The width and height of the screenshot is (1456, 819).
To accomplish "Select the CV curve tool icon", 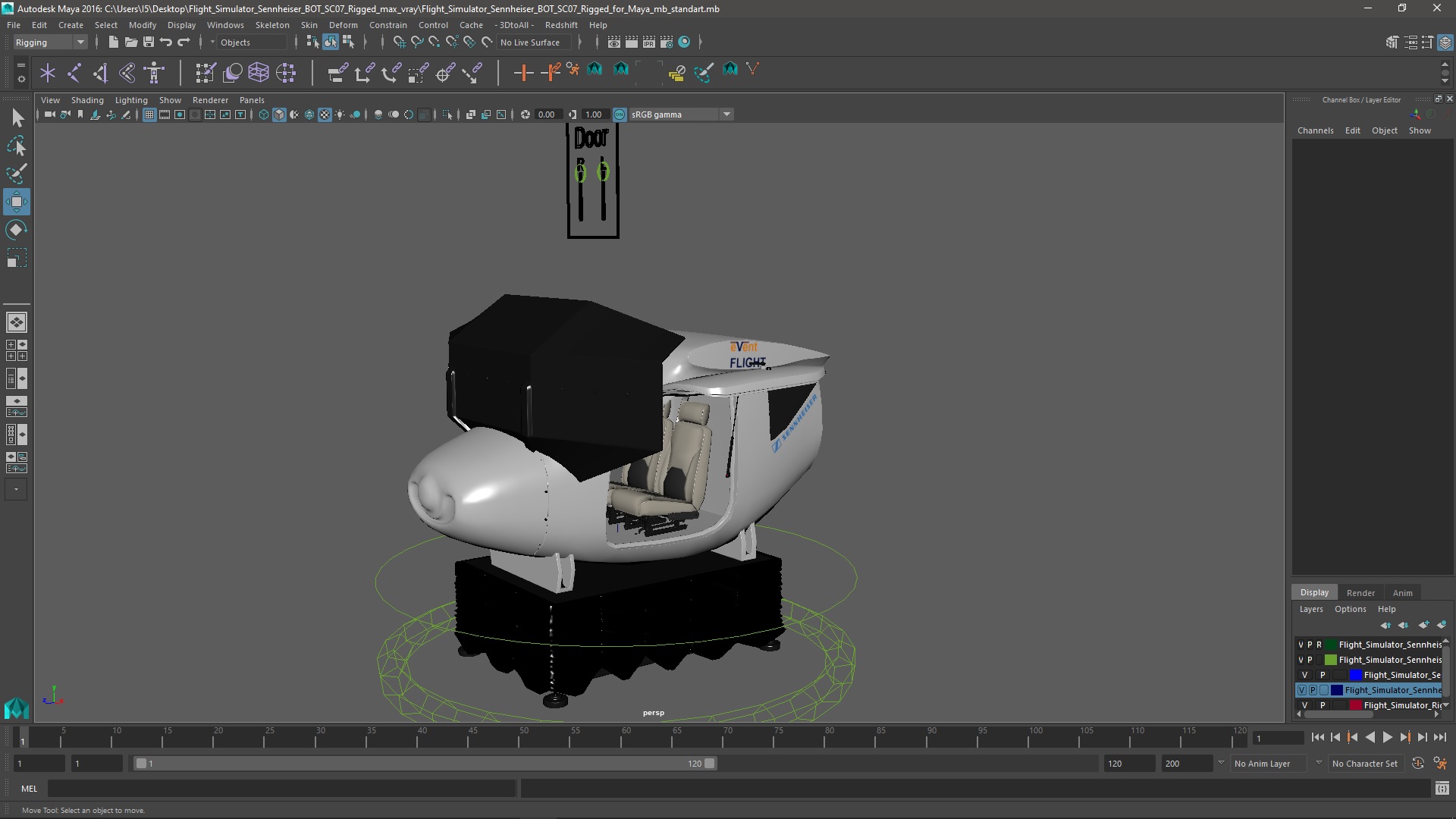I will click(x=754, y=70).
